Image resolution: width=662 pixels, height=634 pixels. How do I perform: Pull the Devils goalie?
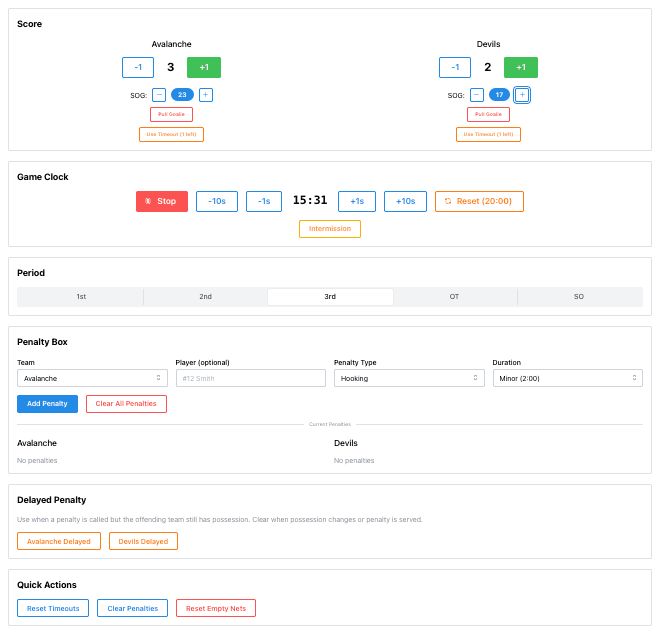tap(488, 114)
